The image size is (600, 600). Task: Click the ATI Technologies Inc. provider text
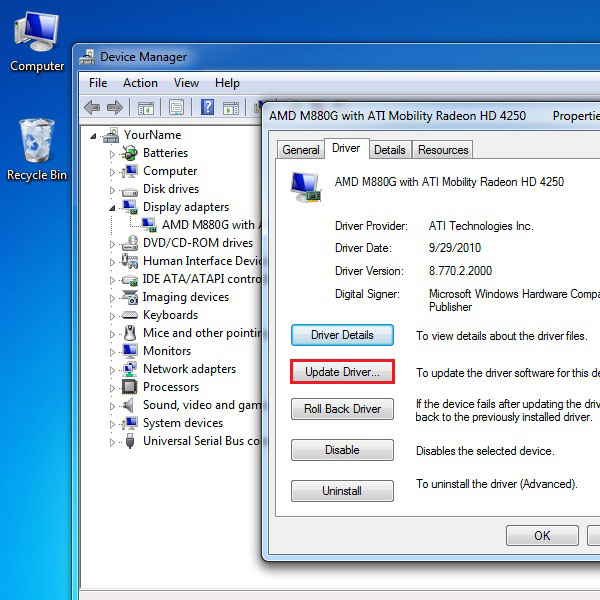(x=481, y=226)
